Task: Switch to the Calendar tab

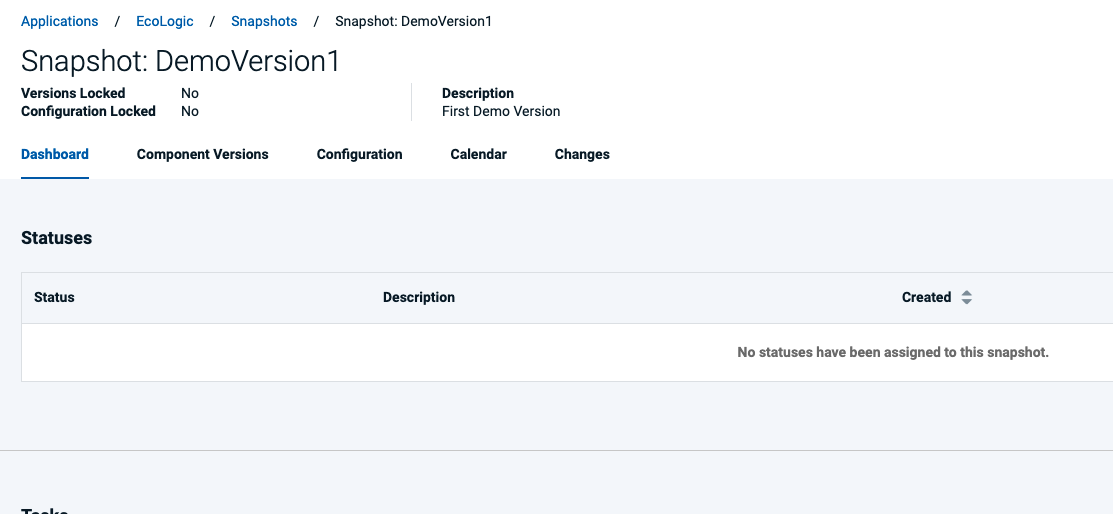Action: tap(478, 154)
